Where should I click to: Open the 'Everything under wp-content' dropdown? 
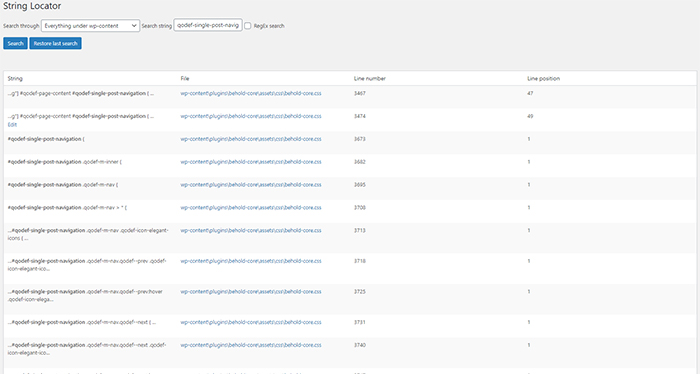(x=91, y=26)
